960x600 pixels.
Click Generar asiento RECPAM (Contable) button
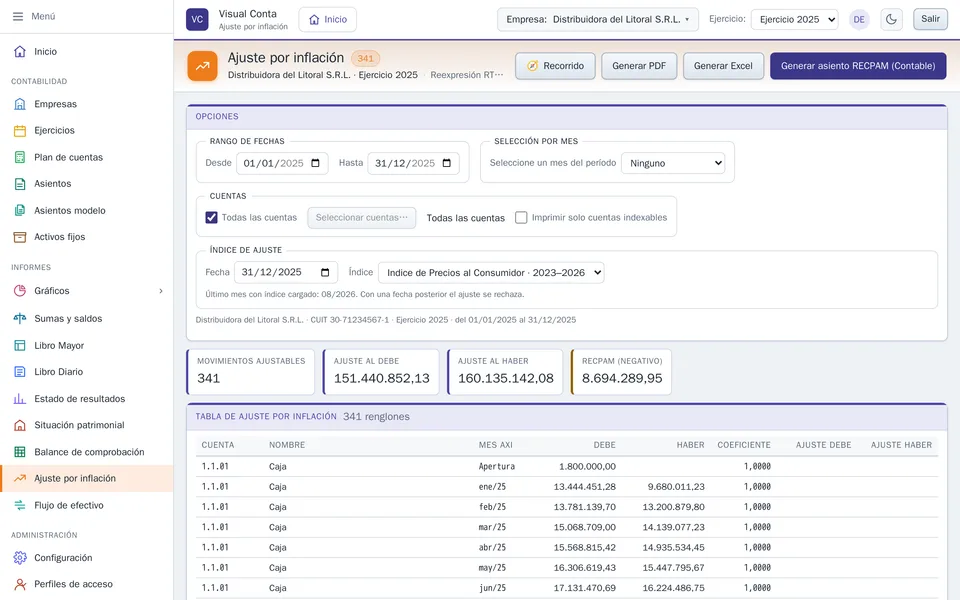click(858, 66)
